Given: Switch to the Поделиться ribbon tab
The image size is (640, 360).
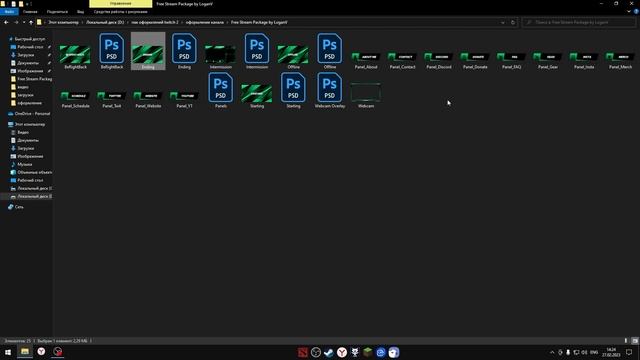Looking at the screenshot, I should pyautogui.click(x=57, y=12).
